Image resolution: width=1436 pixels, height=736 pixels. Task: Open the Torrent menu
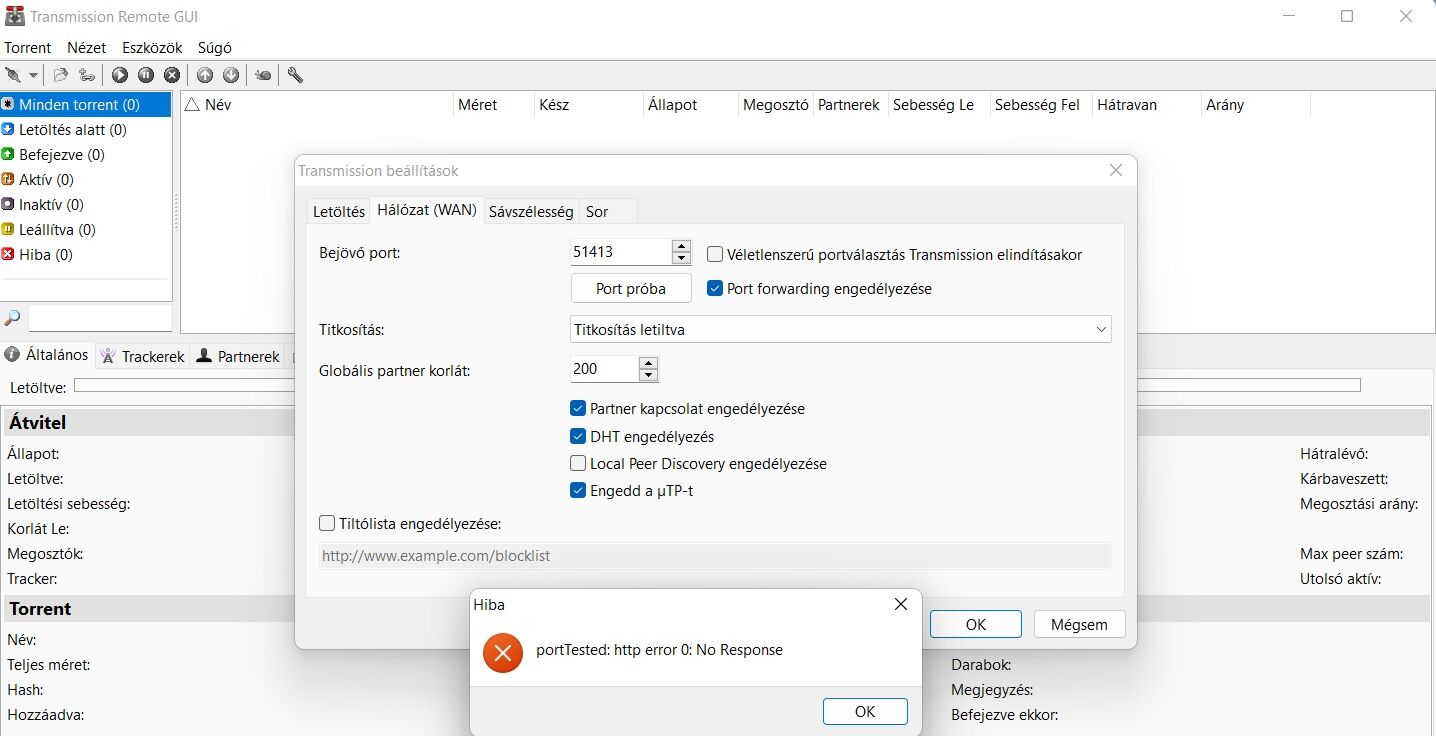tap(28, 47)
